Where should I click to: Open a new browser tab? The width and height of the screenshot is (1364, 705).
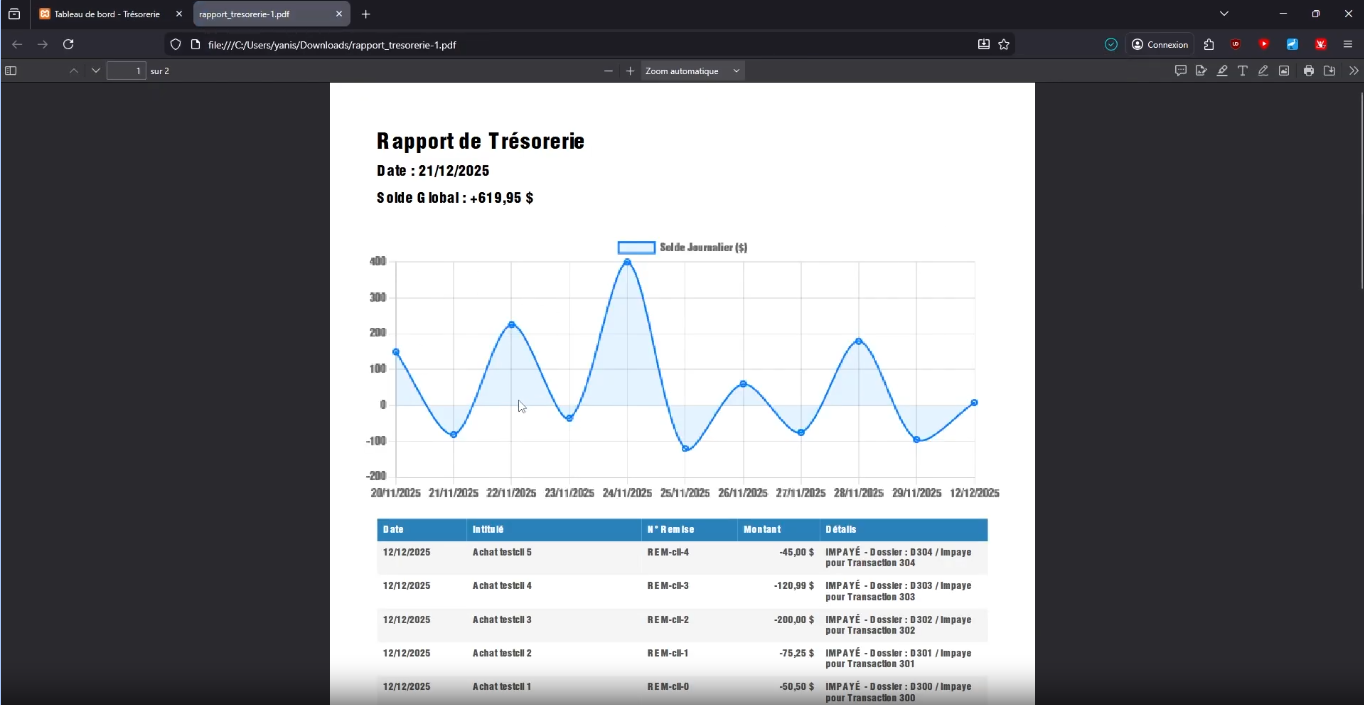366,14
